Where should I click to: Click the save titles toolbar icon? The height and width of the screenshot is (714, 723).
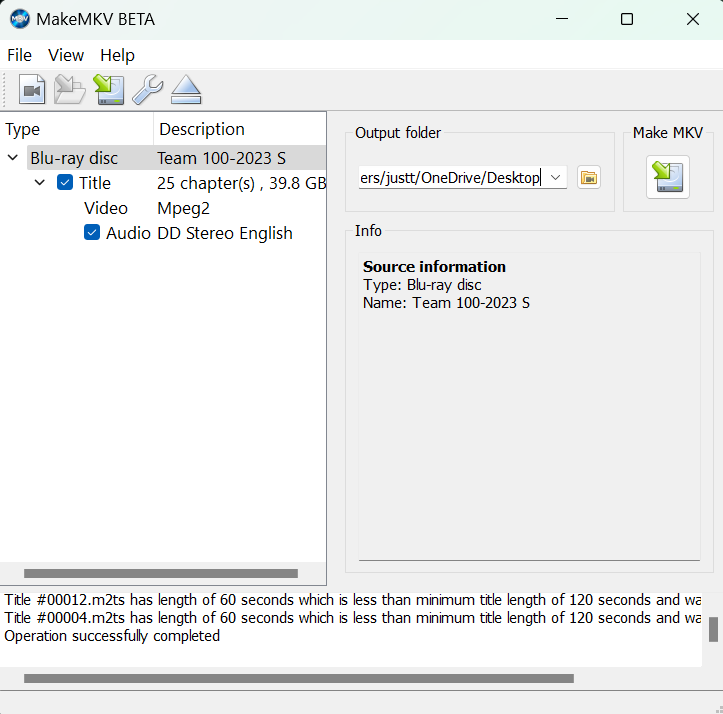point(109,89)
